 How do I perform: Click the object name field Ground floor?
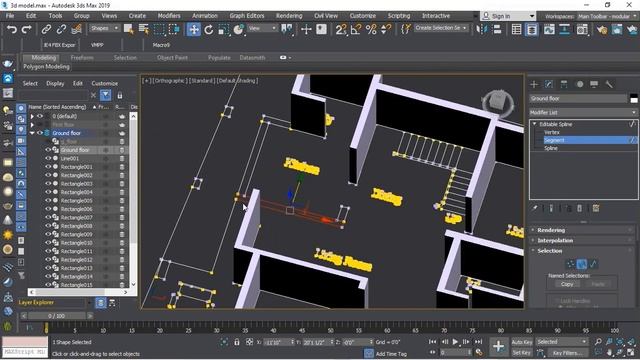[578, 98]
